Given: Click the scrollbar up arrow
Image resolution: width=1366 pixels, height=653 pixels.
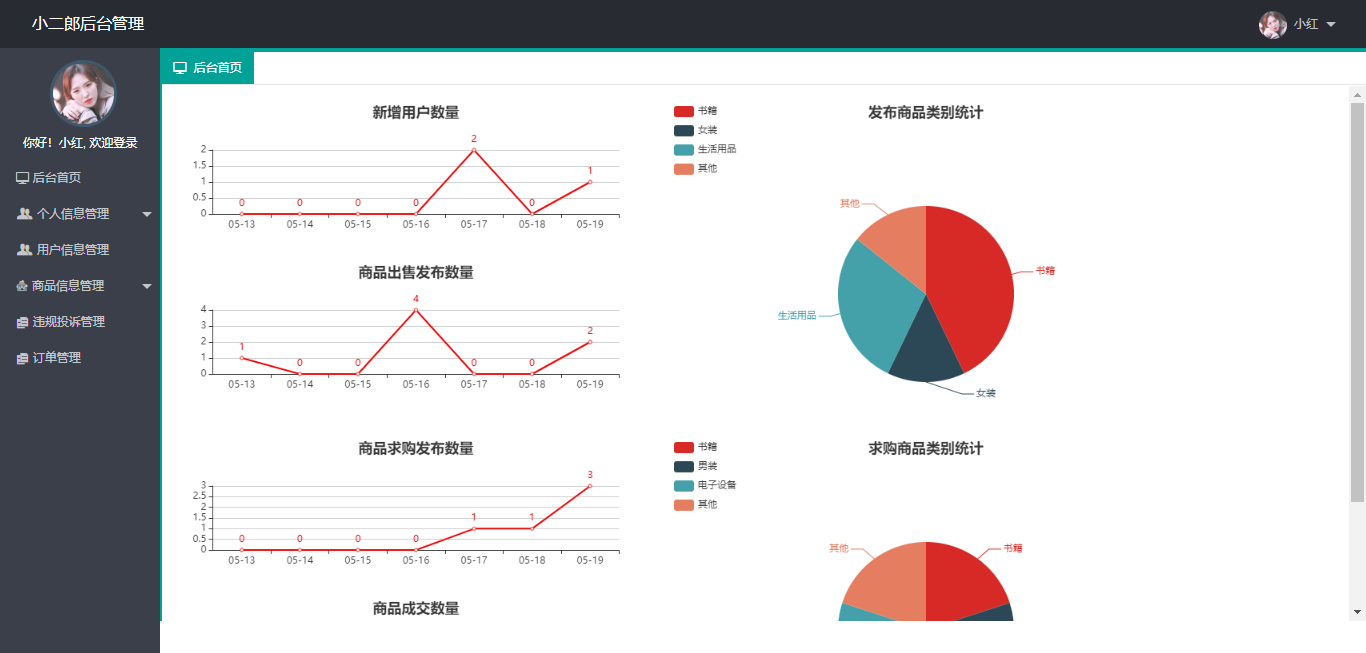Looking at the screenshot, I should coord(1357,95).
